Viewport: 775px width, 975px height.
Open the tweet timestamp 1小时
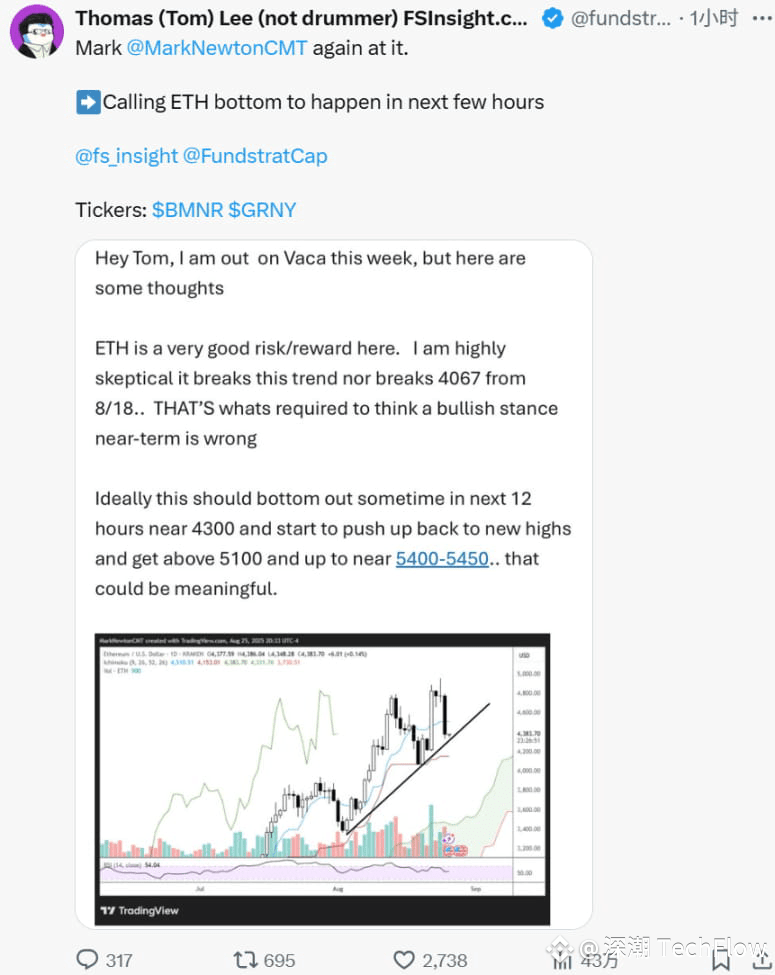713,19
